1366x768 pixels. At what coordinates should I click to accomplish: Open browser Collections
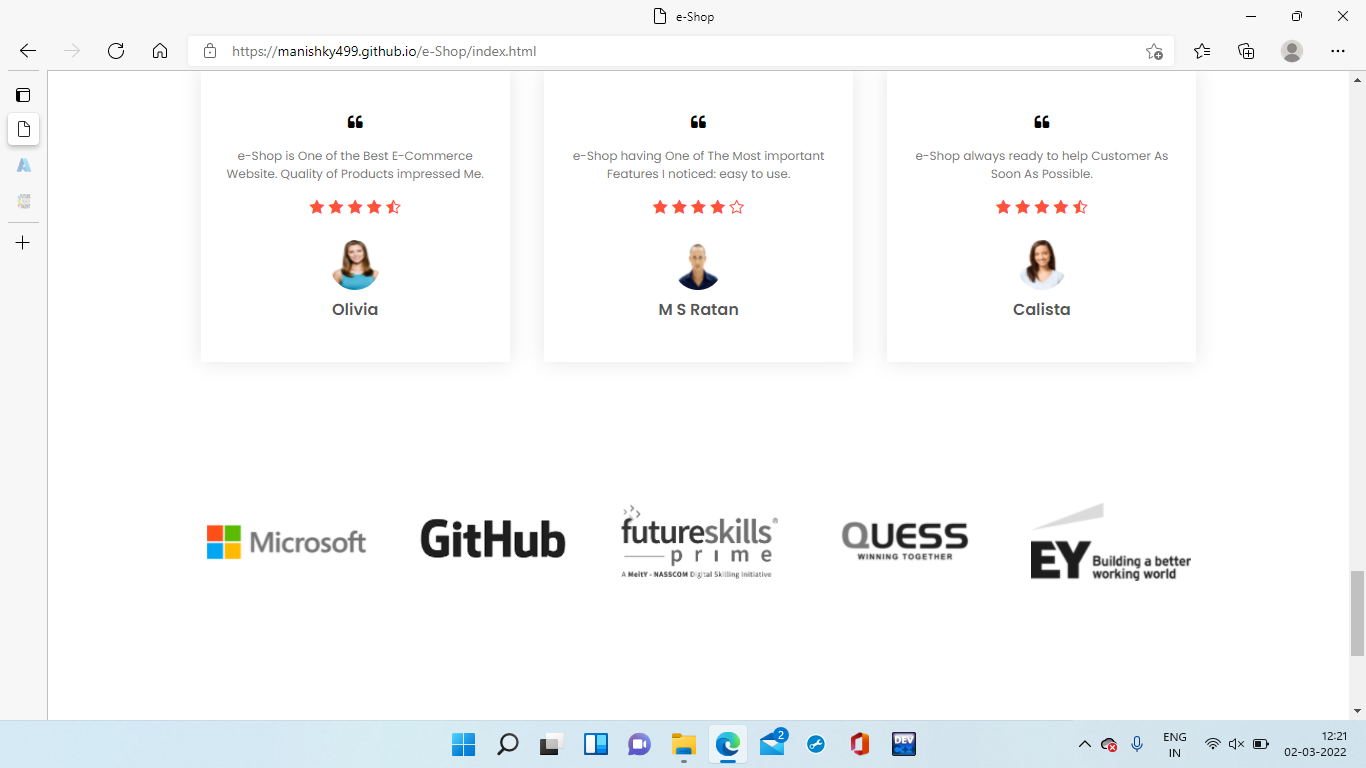(1246, 51)
